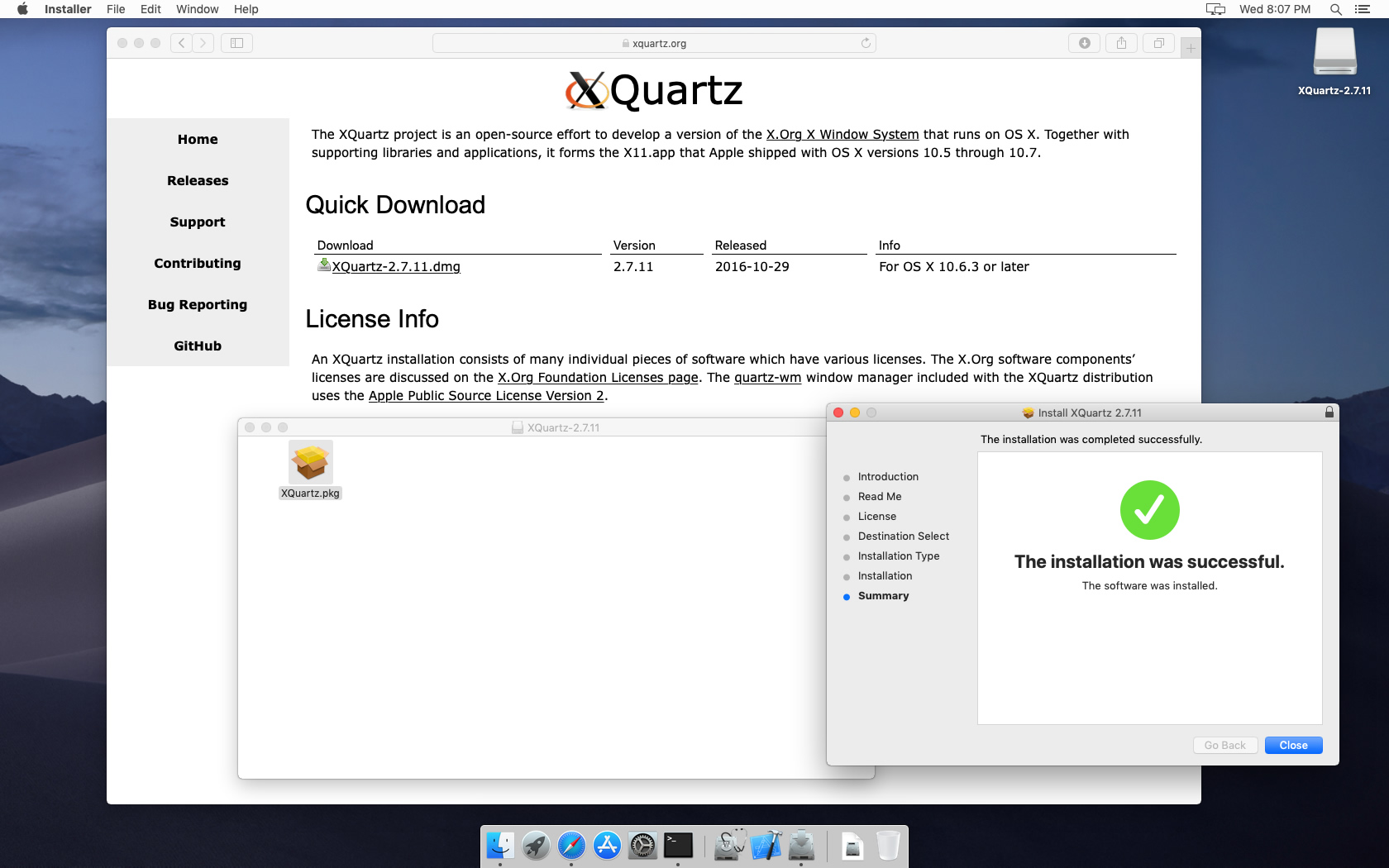Open Safari compass icon in Dock

[x=571, y=846]
